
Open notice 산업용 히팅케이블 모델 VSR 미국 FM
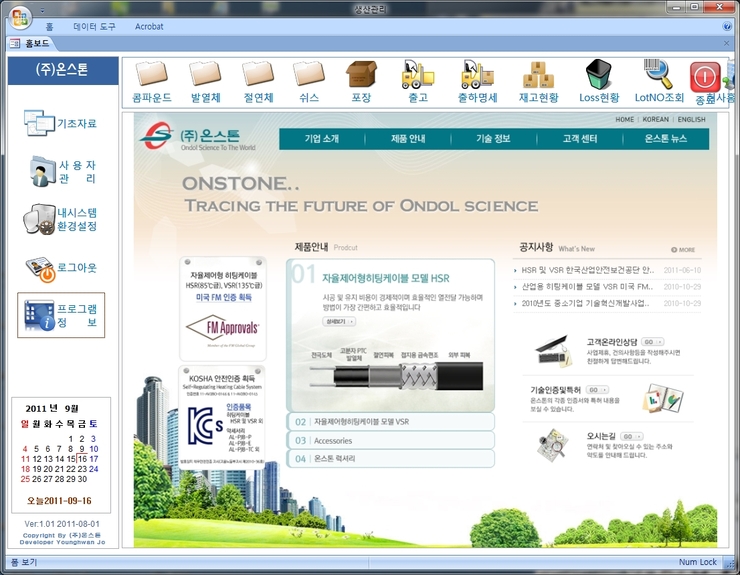[587, 287]
